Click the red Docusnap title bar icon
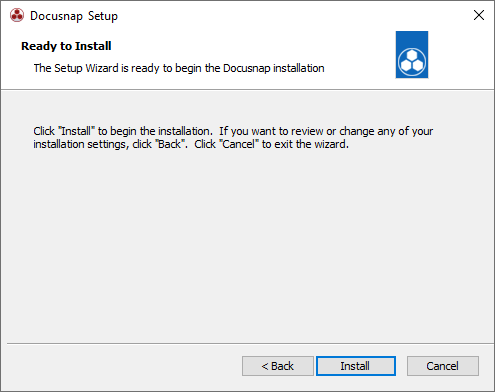 point(17,15)
